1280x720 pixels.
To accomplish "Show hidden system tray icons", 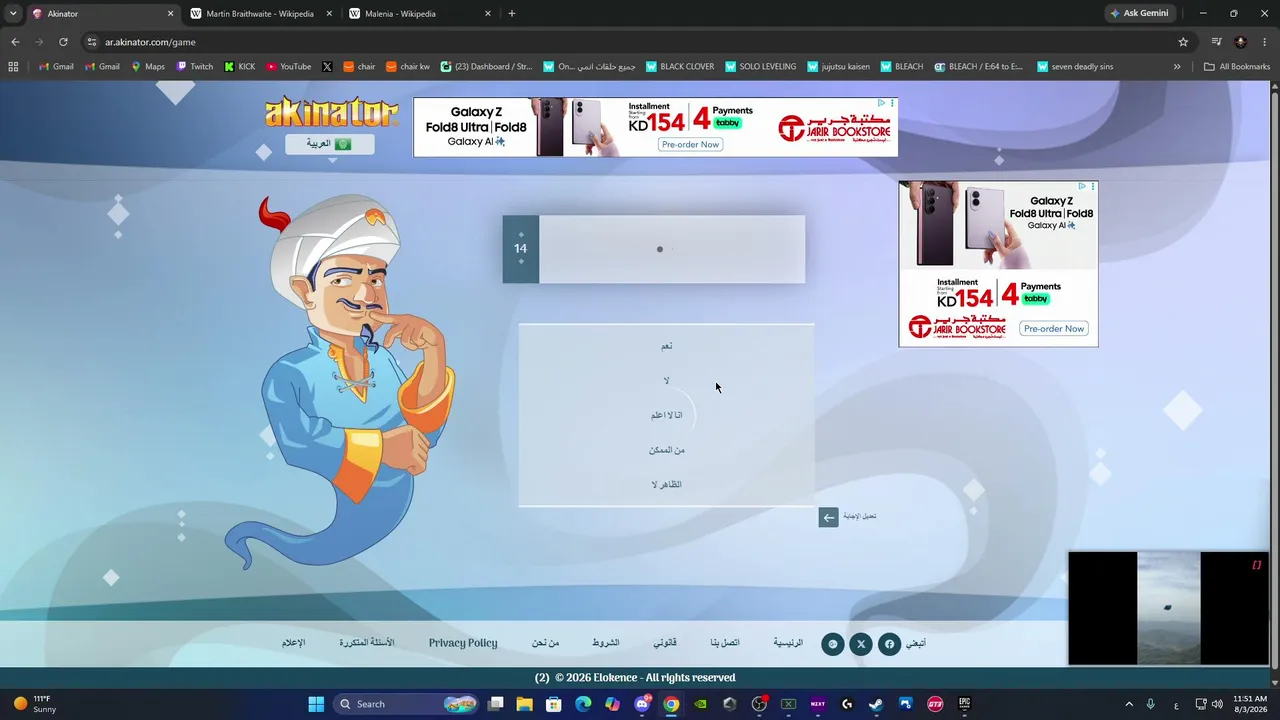I will point(1129,704).
